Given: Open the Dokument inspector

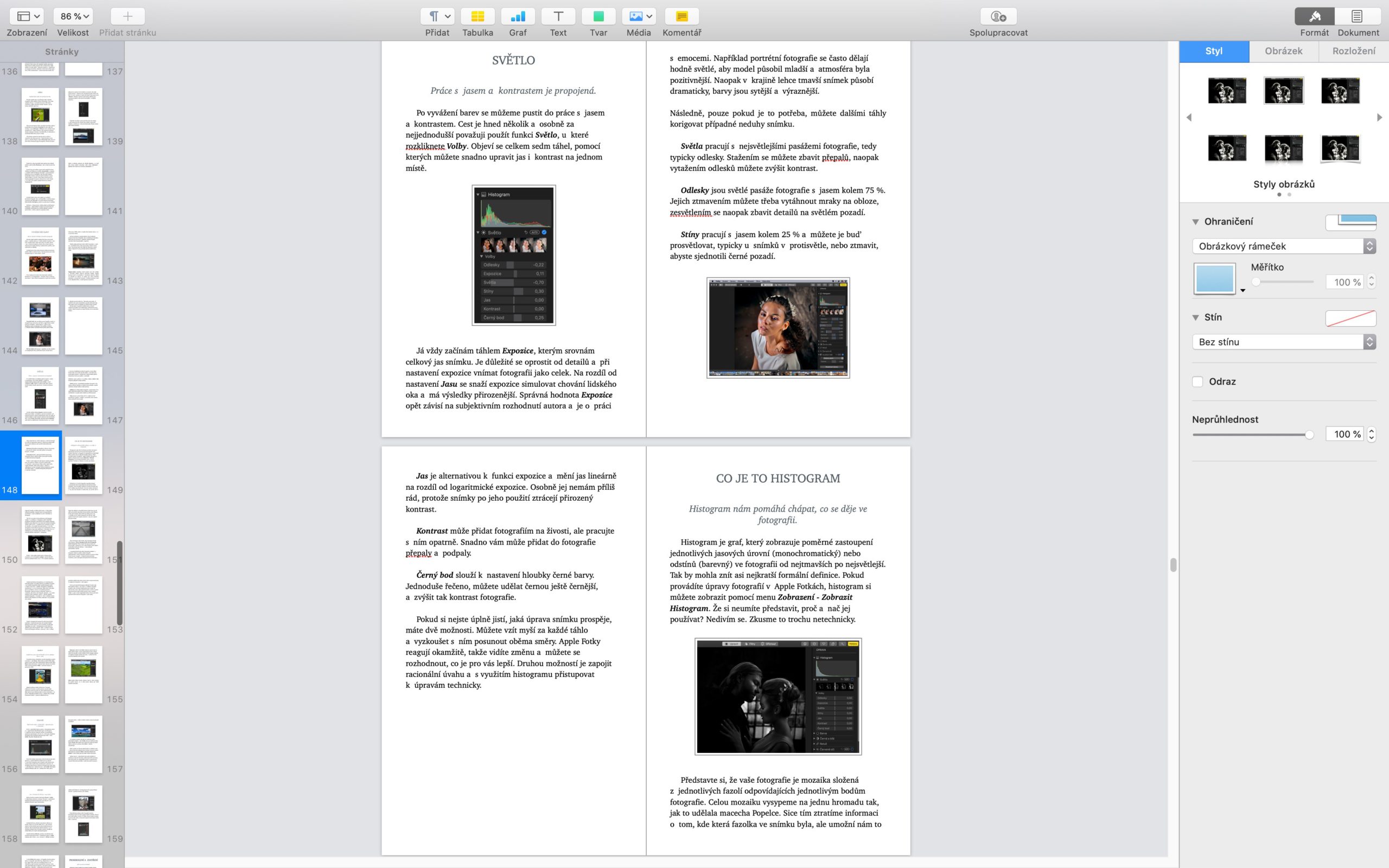Looking at the screenshot, I should click(x=1358, y=17).
